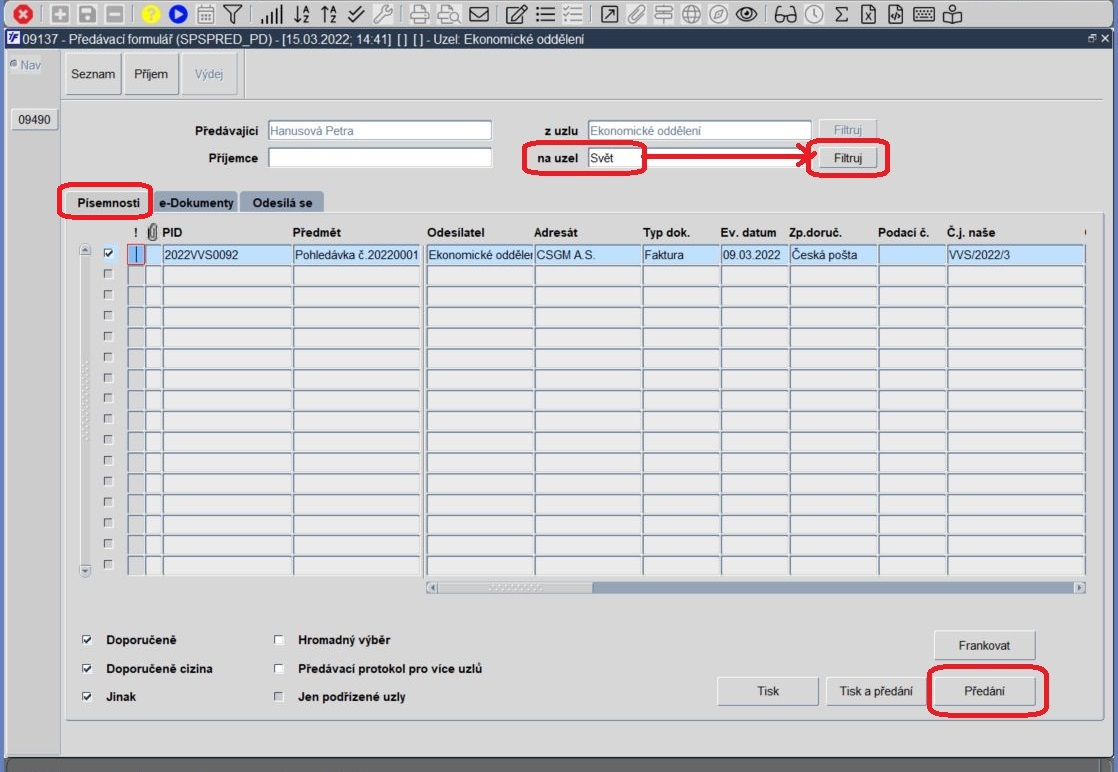Switch to the Odesílá se tab

click(282, 202)
